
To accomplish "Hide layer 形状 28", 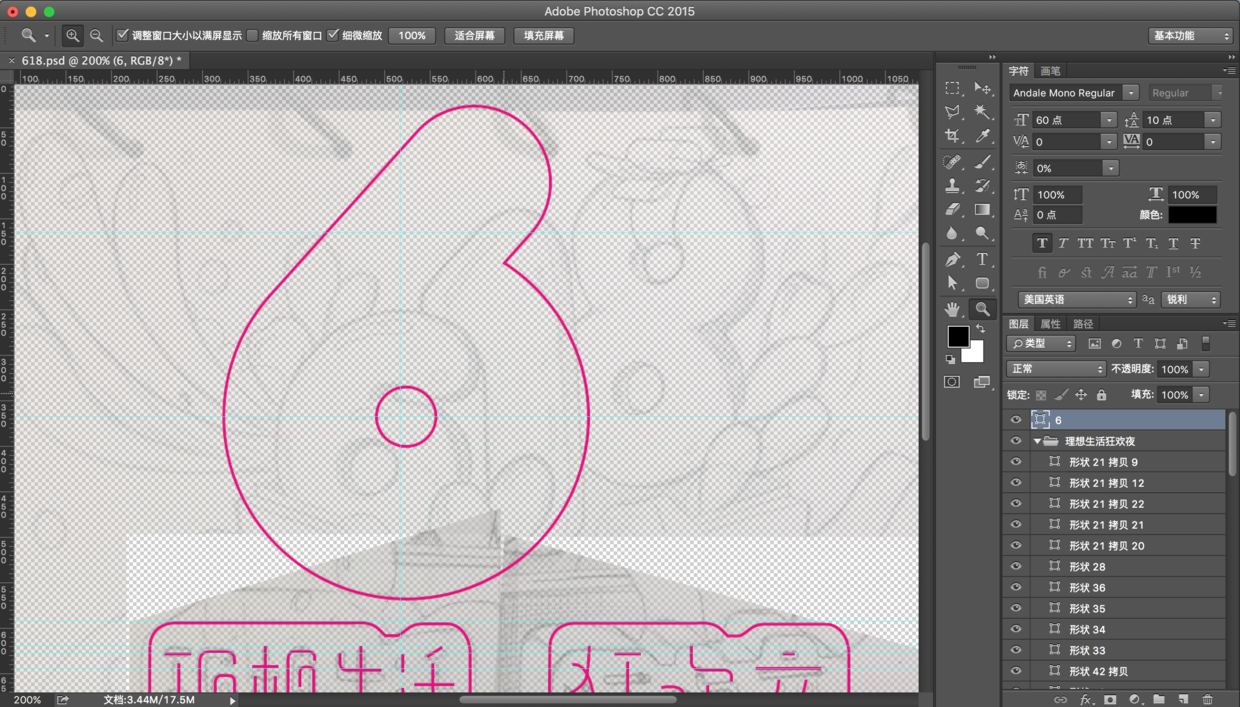I will [1016, 567].
